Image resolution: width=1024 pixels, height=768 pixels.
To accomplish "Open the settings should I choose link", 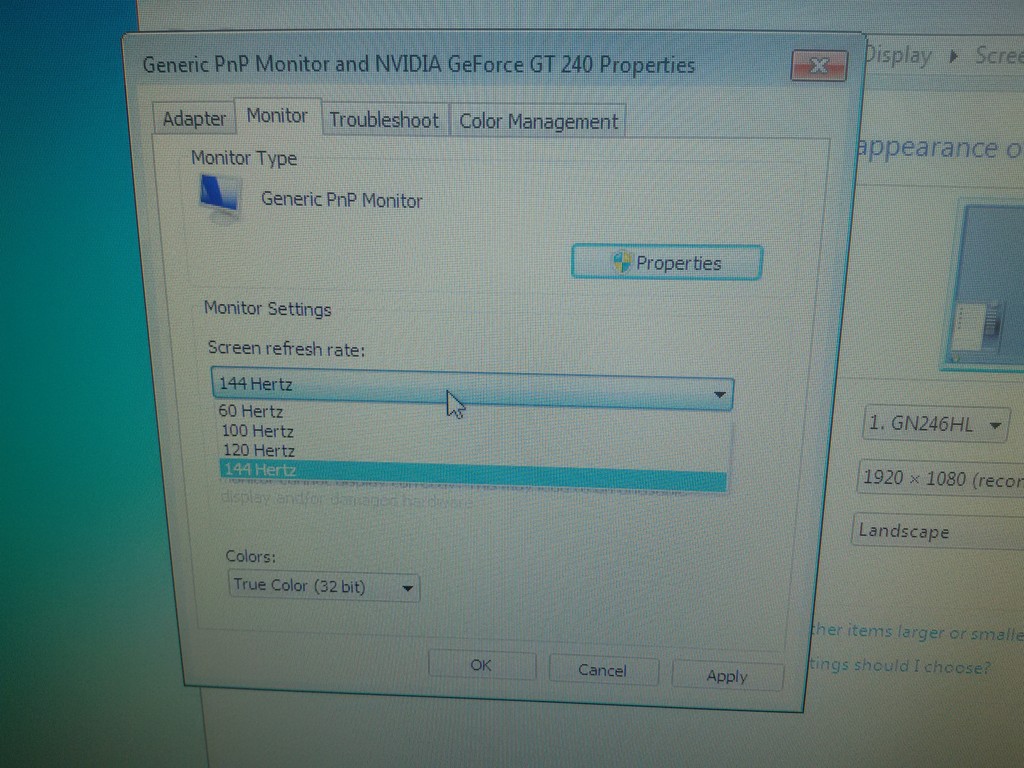I will coord(900,665).
